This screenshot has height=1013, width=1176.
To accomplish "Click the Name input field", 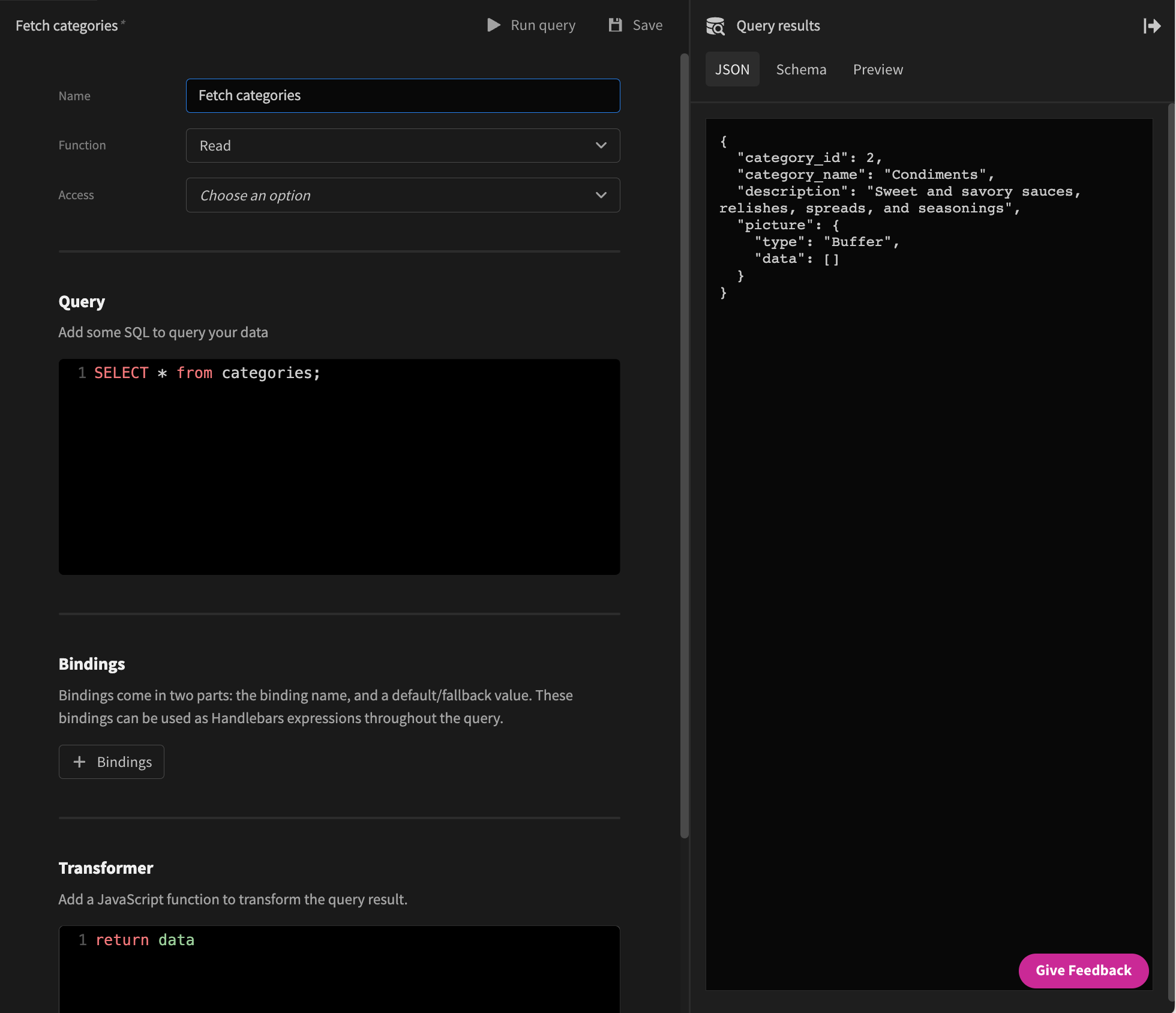I will pos(403,95).
